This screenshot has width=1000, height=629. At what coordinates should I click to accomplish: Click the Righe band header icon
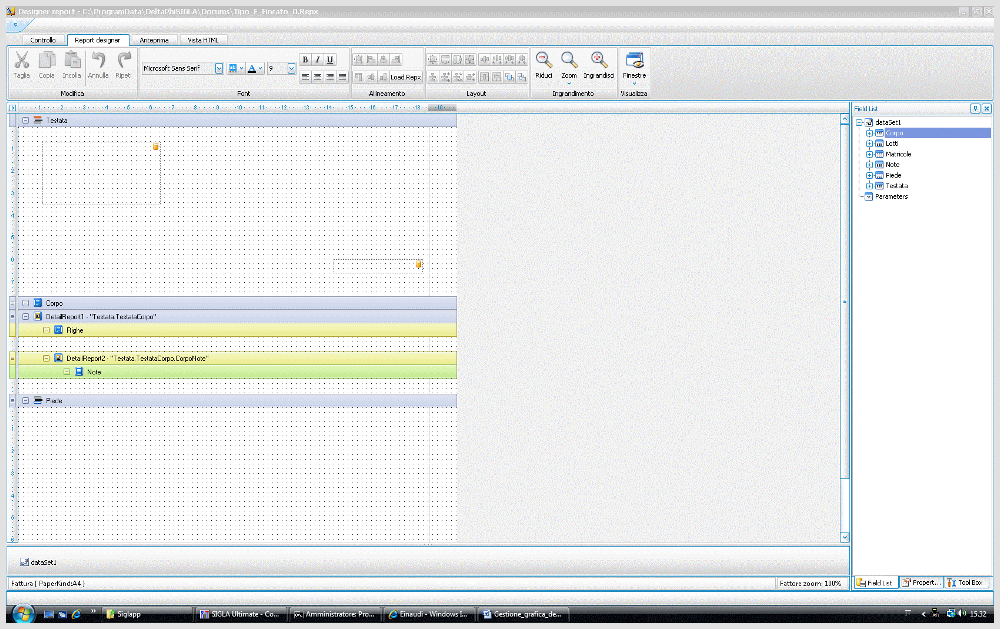click(x=59, y=330)
